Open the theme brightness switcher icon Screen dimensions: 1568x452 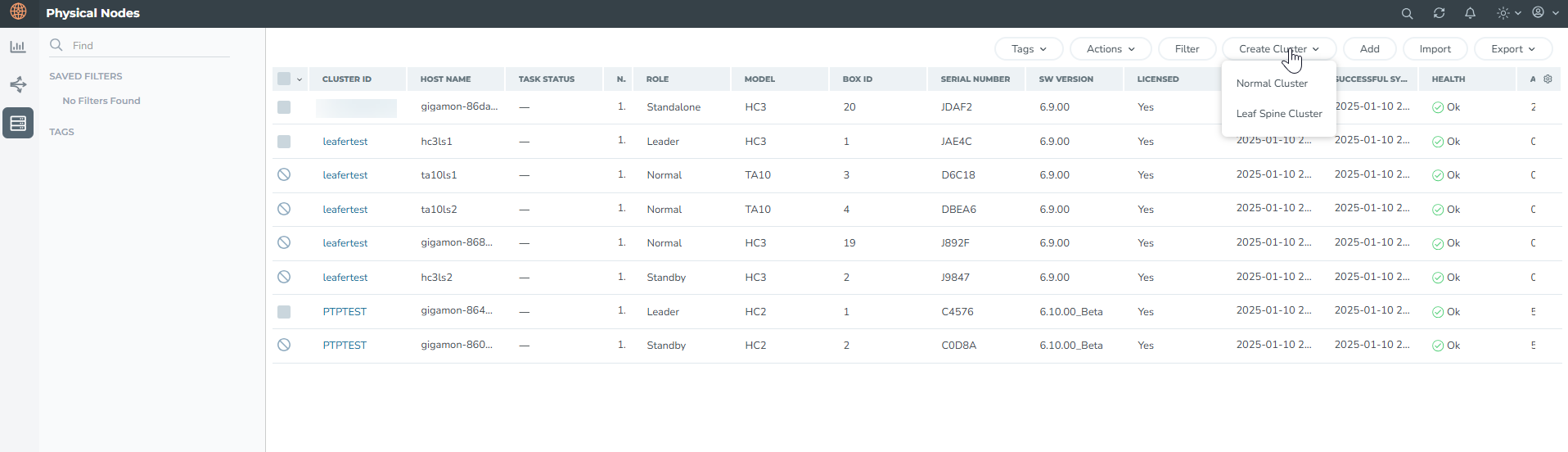1503,13
